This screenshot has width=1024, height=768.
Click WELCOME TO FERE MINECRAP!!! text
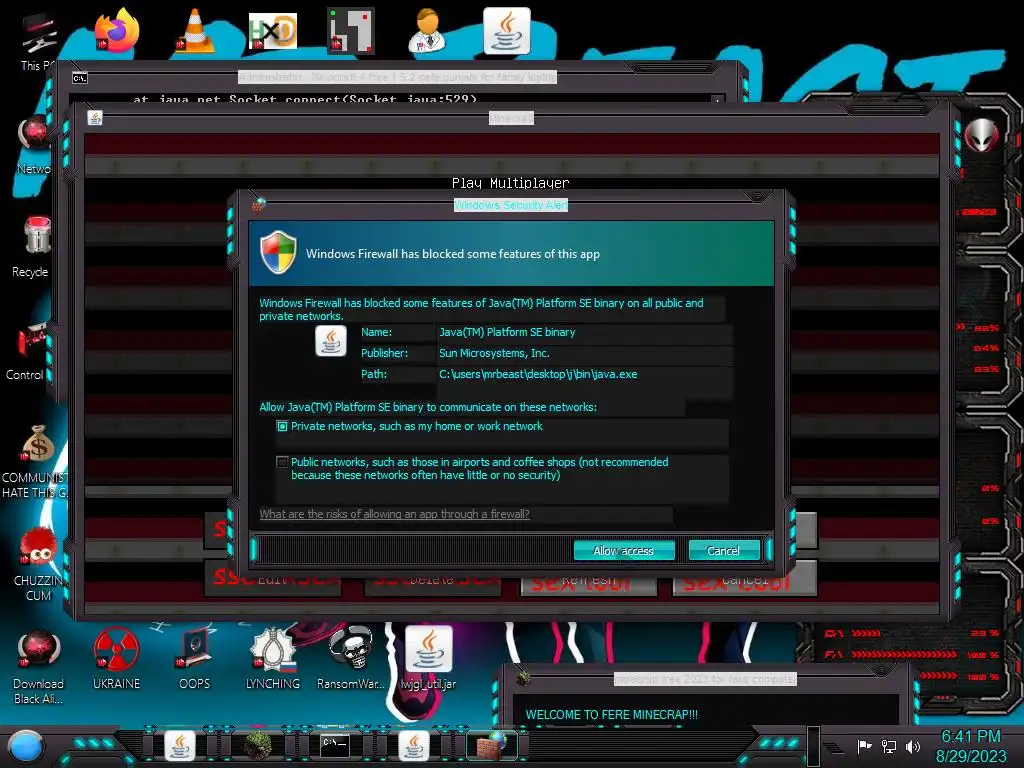pos(612,714)
